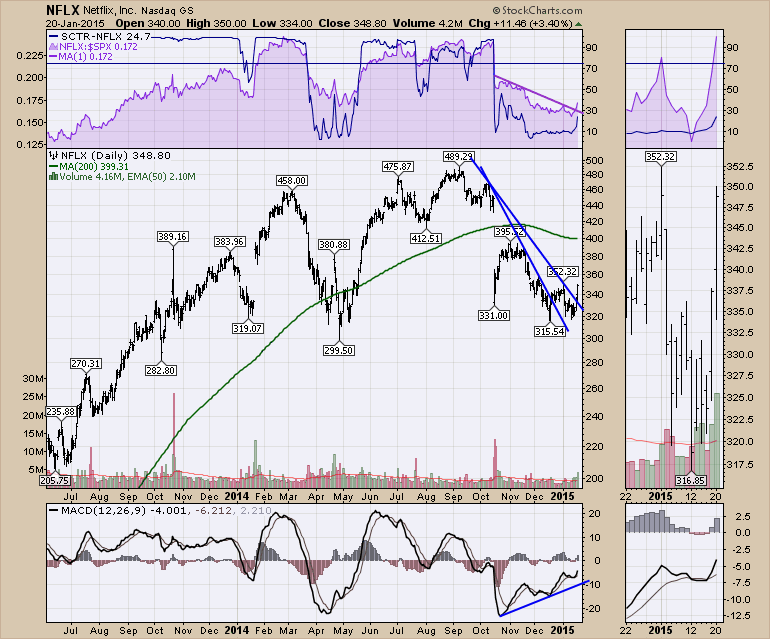Click the 331.00 low price label
770x639 pixels.
click(x=494, y=315)
